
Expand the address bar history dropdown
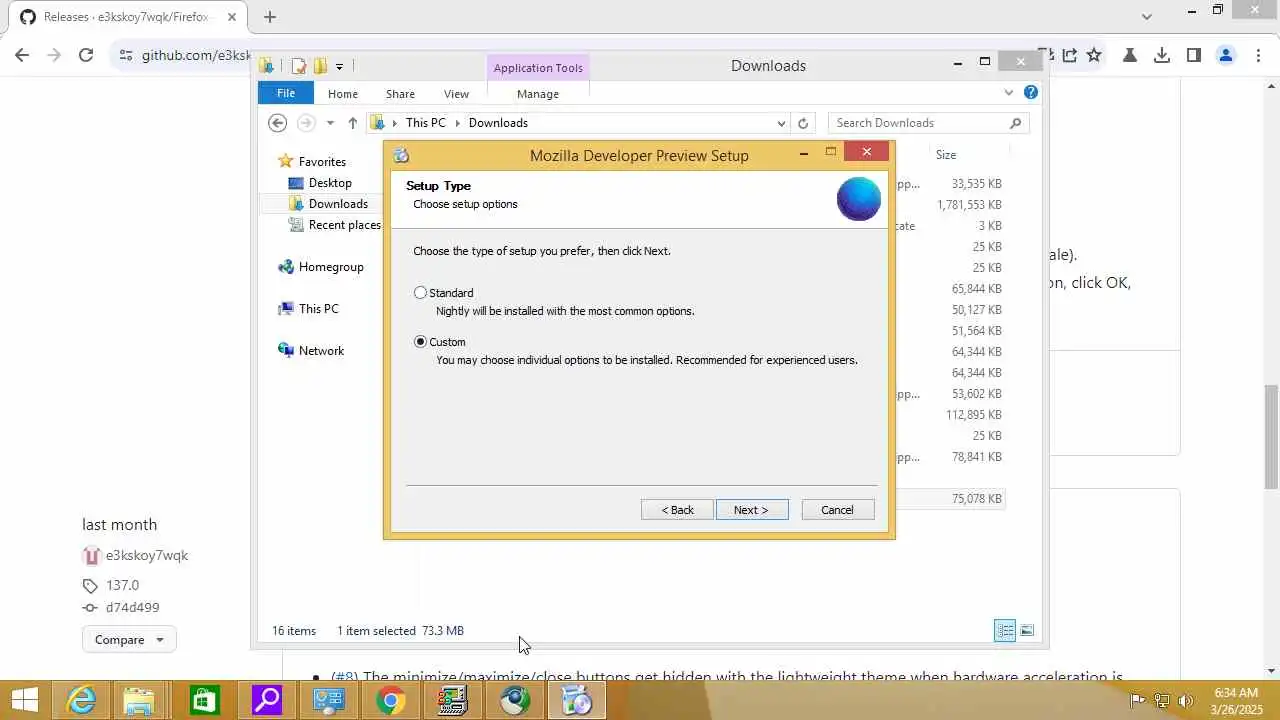click(x=781, y=123)
